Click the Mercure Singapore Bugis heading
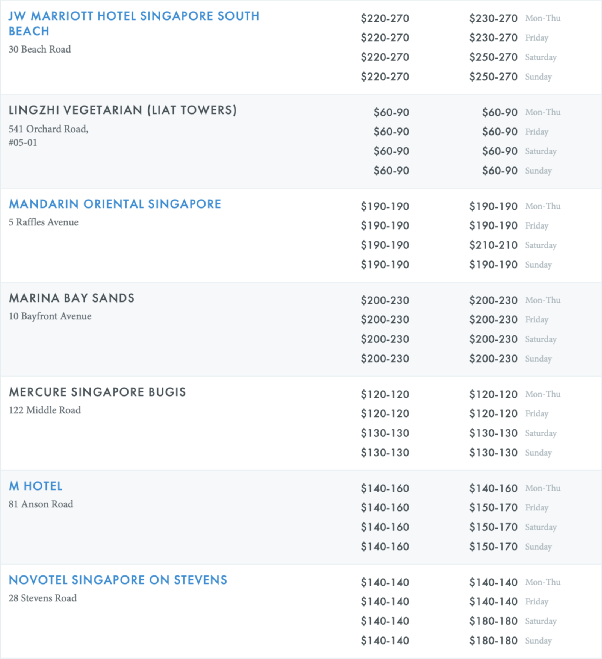The image size is (602, 659). pyautogui.click(x=98, y=392)
